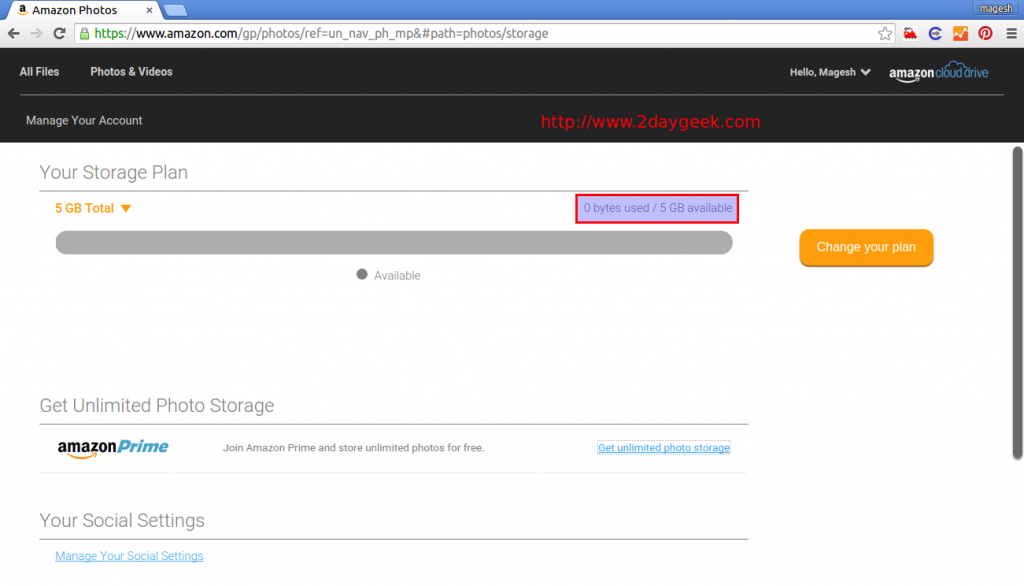Click the Pinterest extension icon
The height and width of the screenshot is (586, 1024).
(985, 33)
